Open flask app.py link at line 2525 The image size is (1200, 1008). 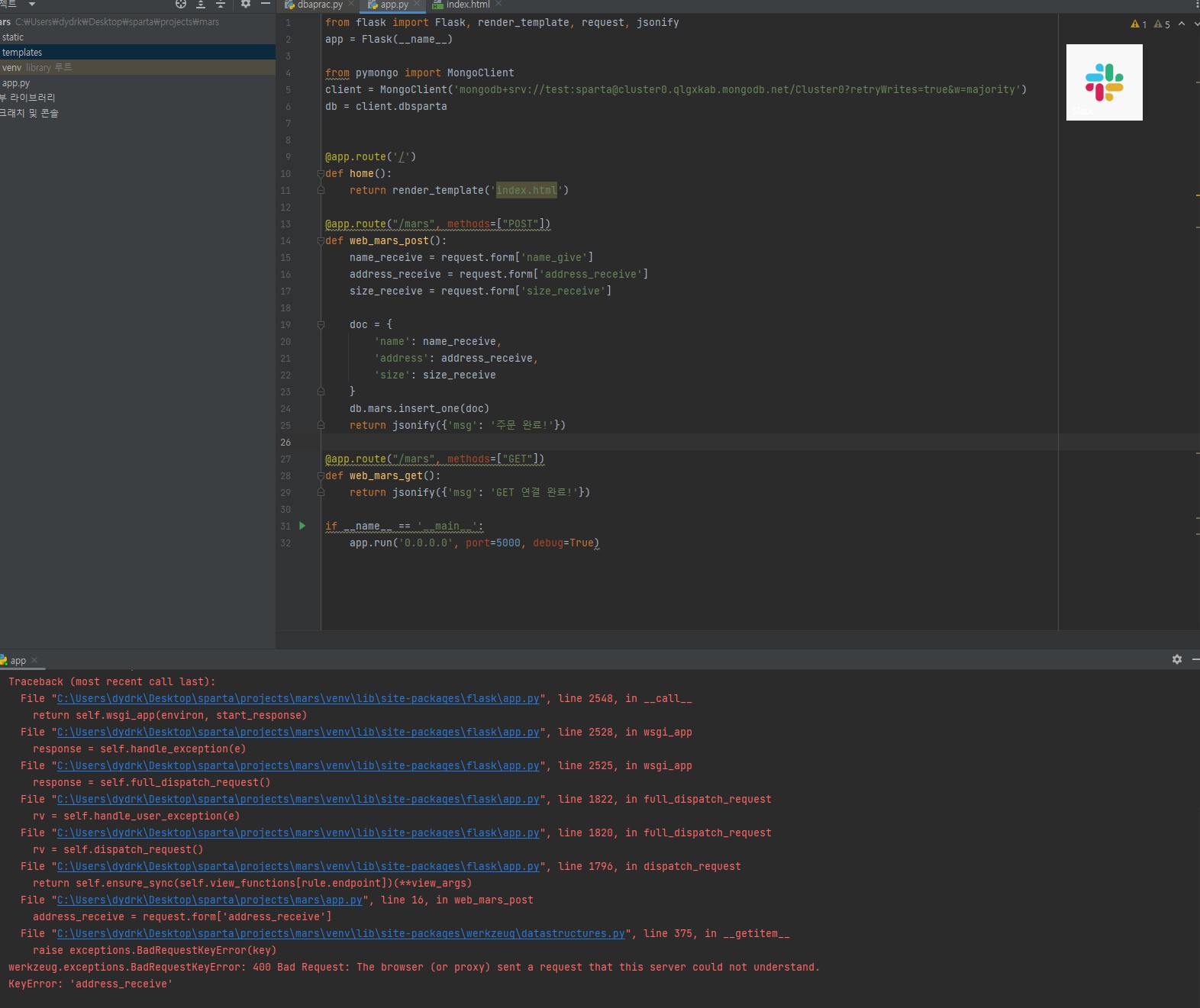click(298, 766)
